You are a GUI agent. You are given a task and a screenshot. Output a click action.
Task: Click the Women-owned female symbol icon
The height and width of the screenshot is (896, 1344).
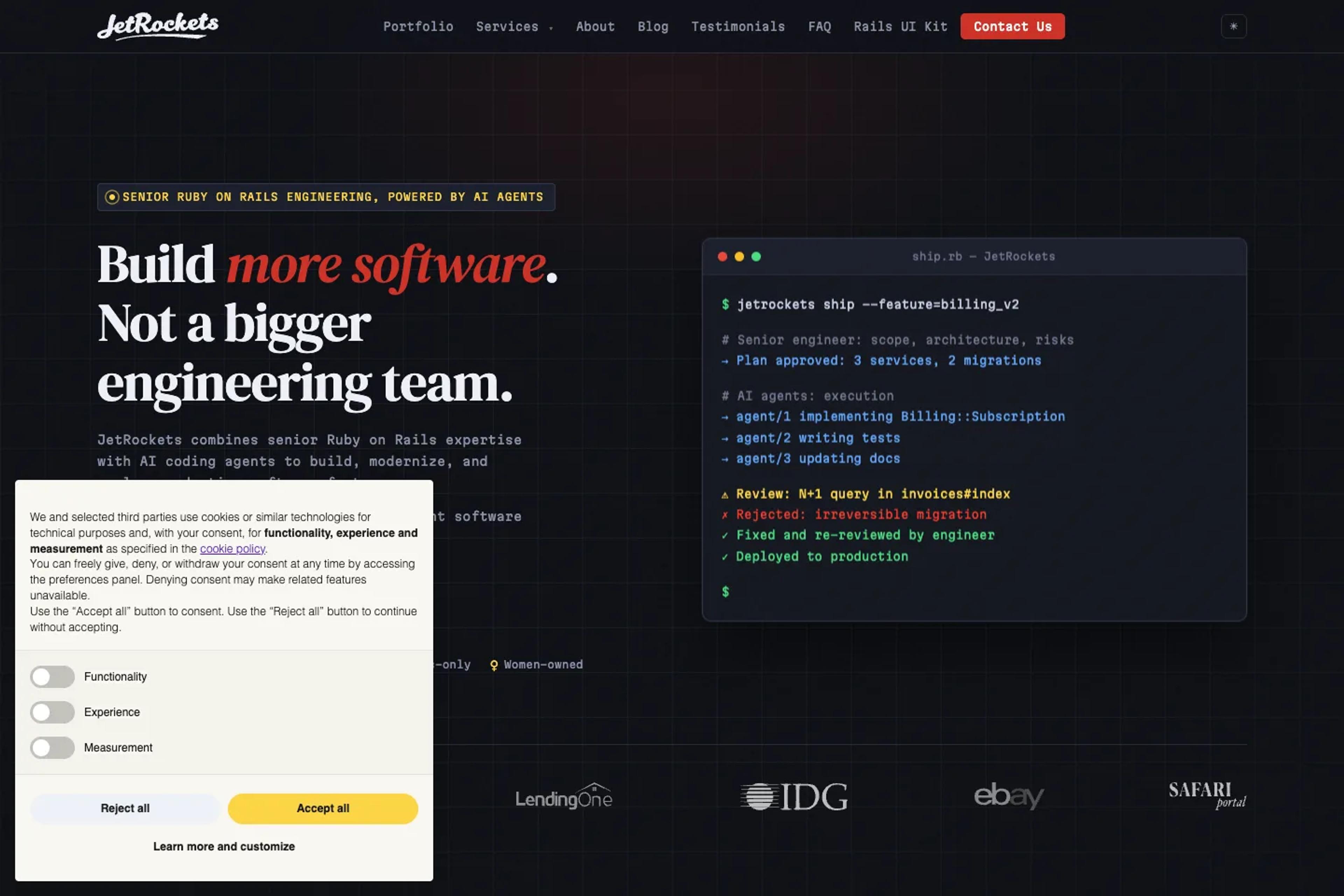494,665
